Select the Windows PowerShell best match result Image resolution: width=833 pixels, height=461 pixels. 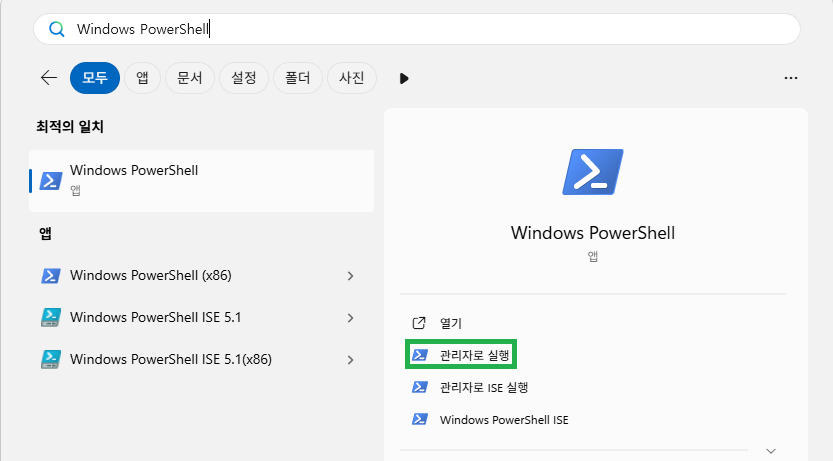[201, 181]
